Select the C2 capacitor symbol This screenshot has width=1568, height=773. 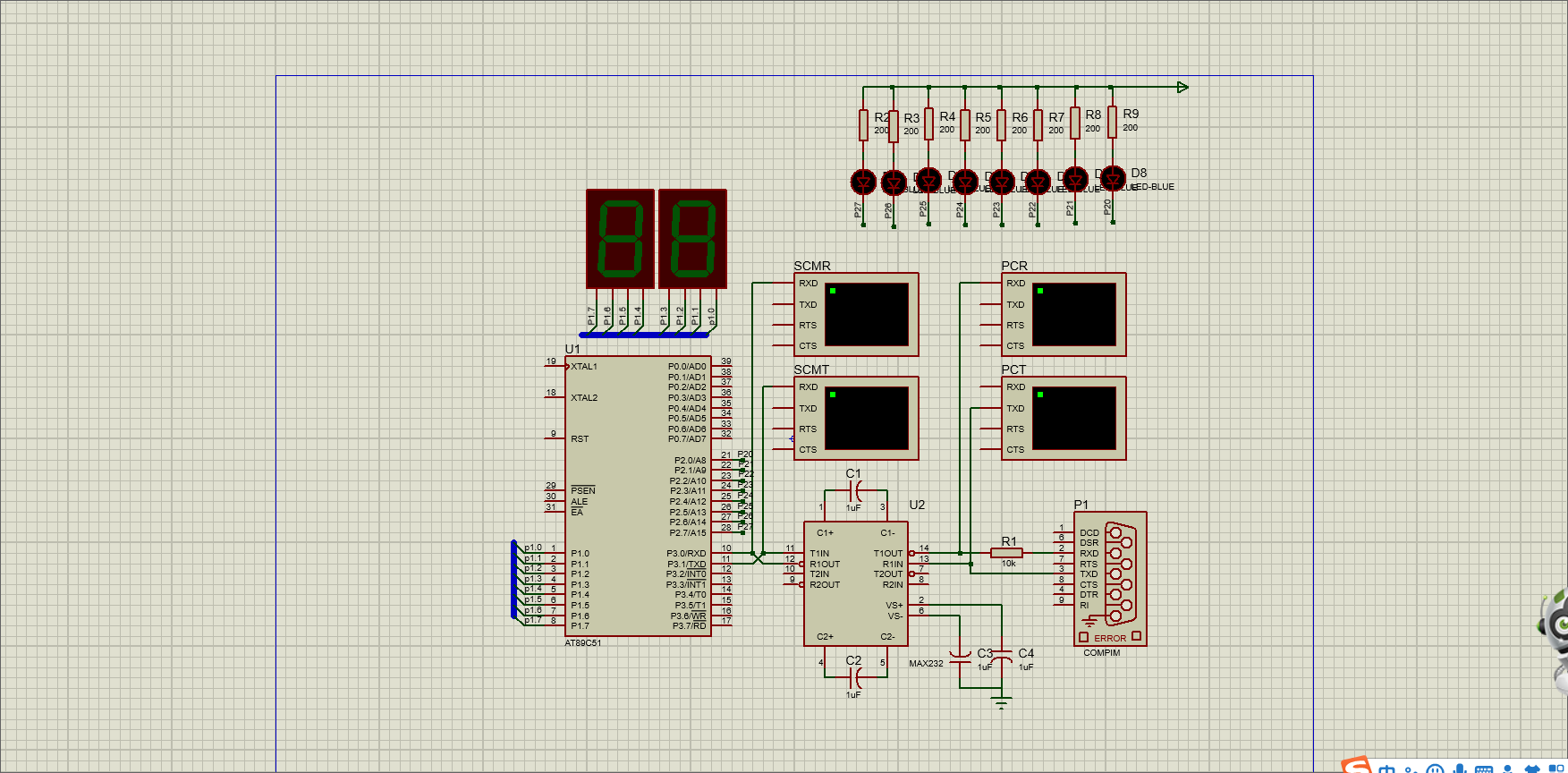[856, 677]
